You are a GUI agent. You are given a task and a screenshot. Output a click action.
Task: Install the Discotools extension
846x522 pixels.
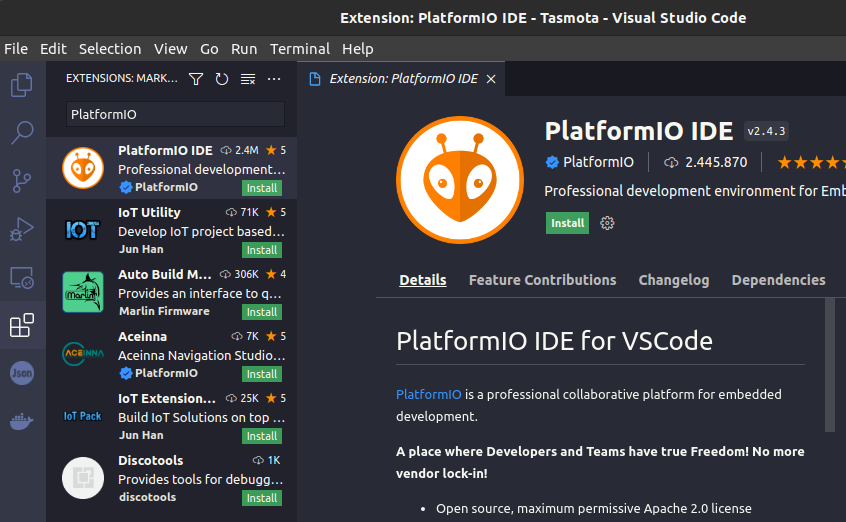click(262, 498)
